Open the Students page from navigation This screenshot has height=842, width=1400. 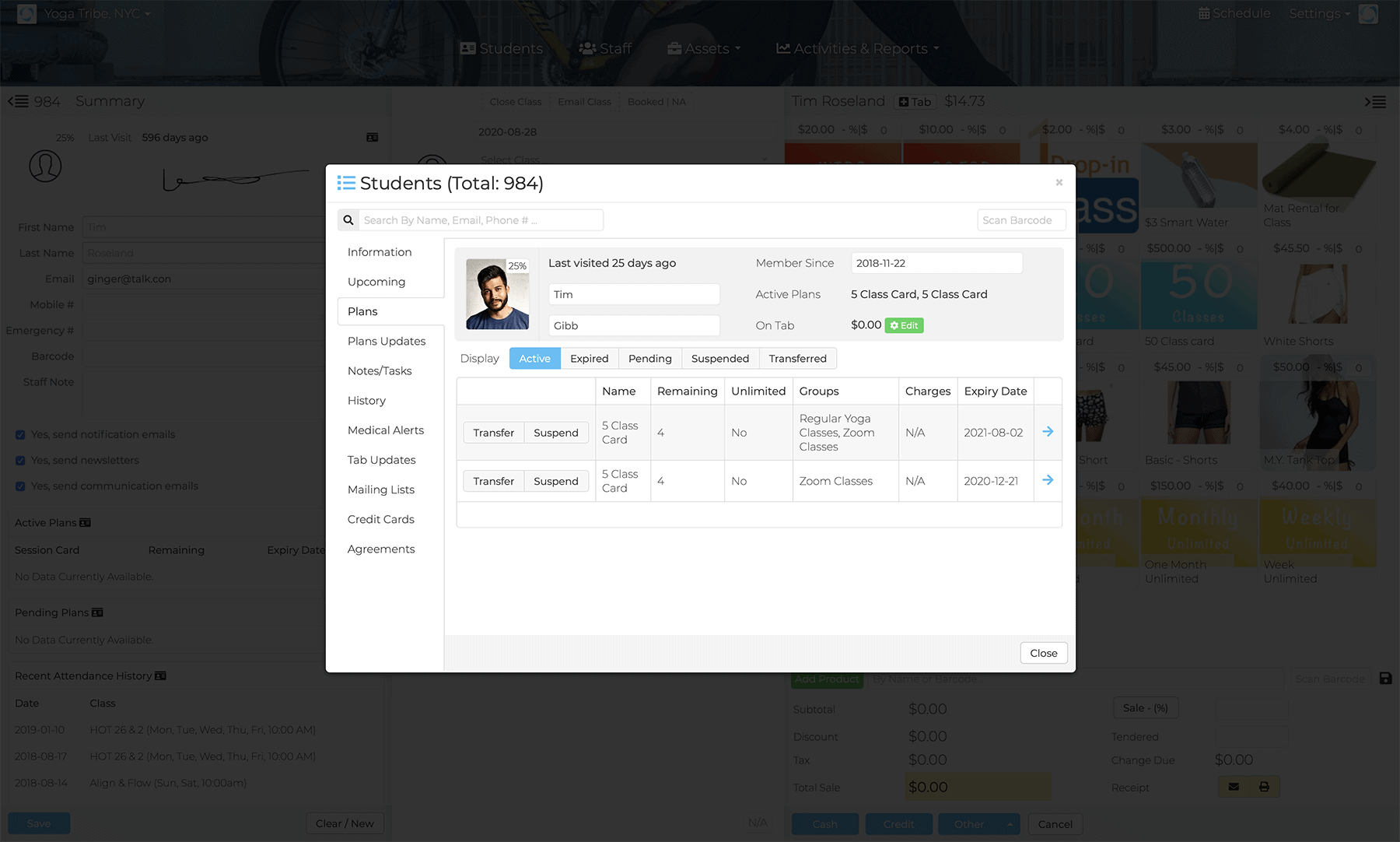click(502, 48)
